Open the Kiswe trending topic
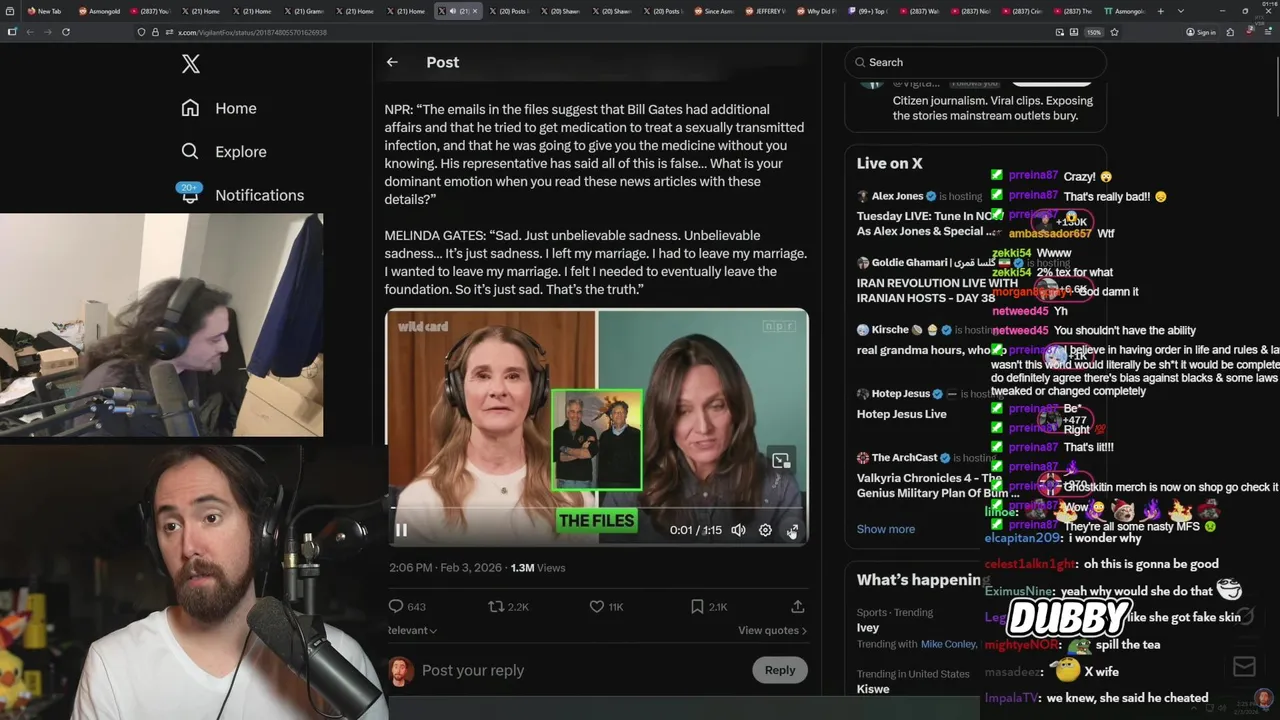 (873, 689)
